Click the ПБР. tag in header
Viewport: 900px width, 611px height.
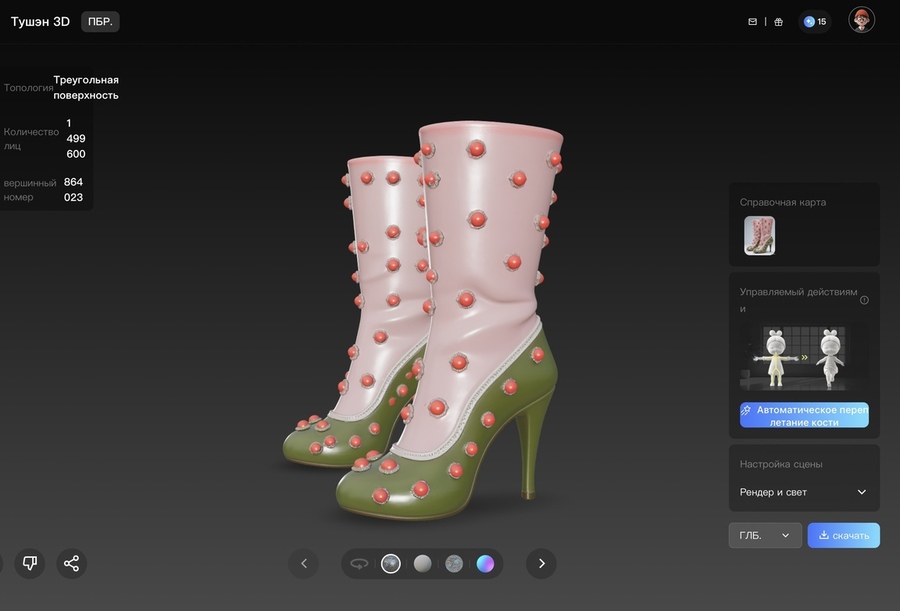100,21
